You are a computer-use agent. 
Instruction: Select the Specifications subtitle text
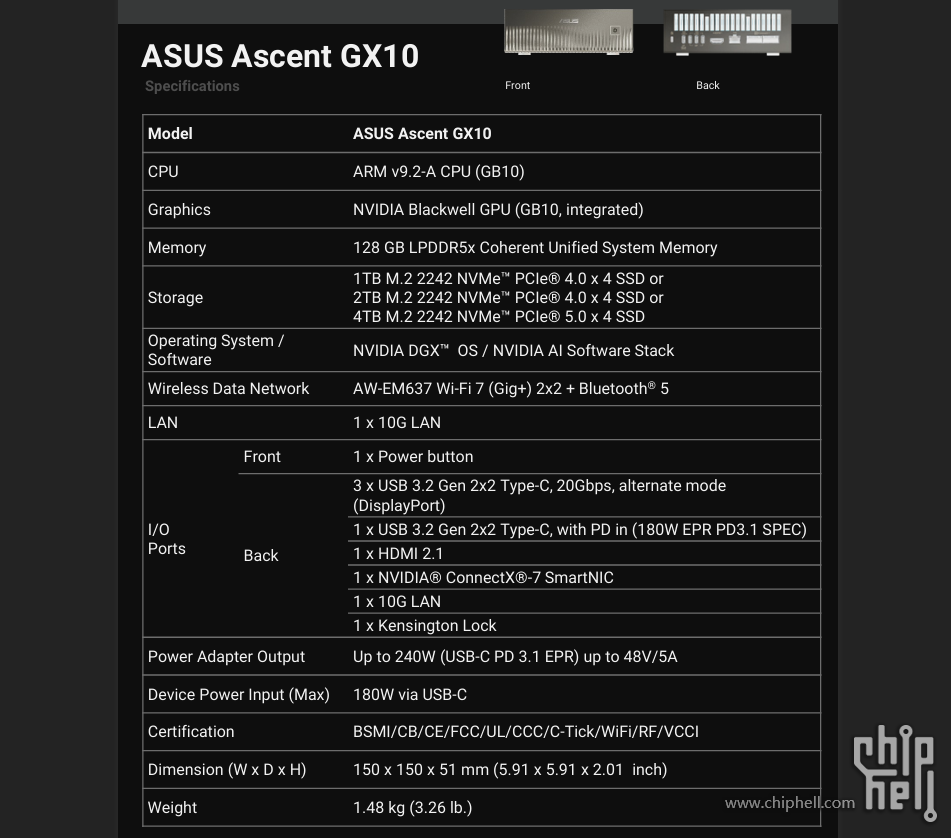click(x=192, y=86)
